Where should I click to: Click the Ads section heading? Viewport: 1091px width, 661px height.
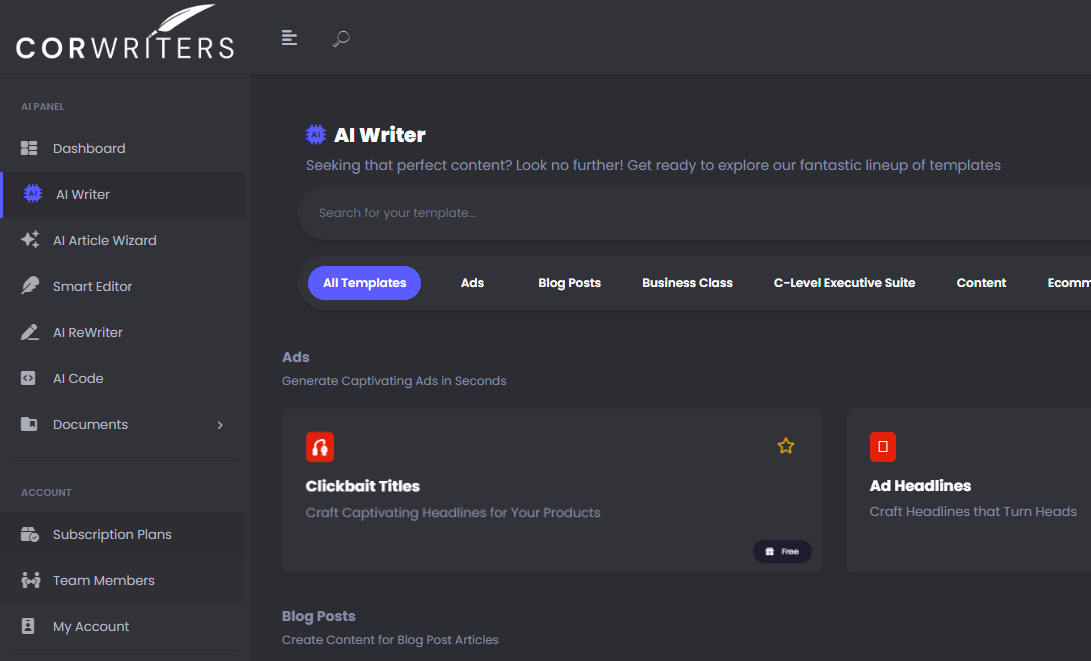296,357
